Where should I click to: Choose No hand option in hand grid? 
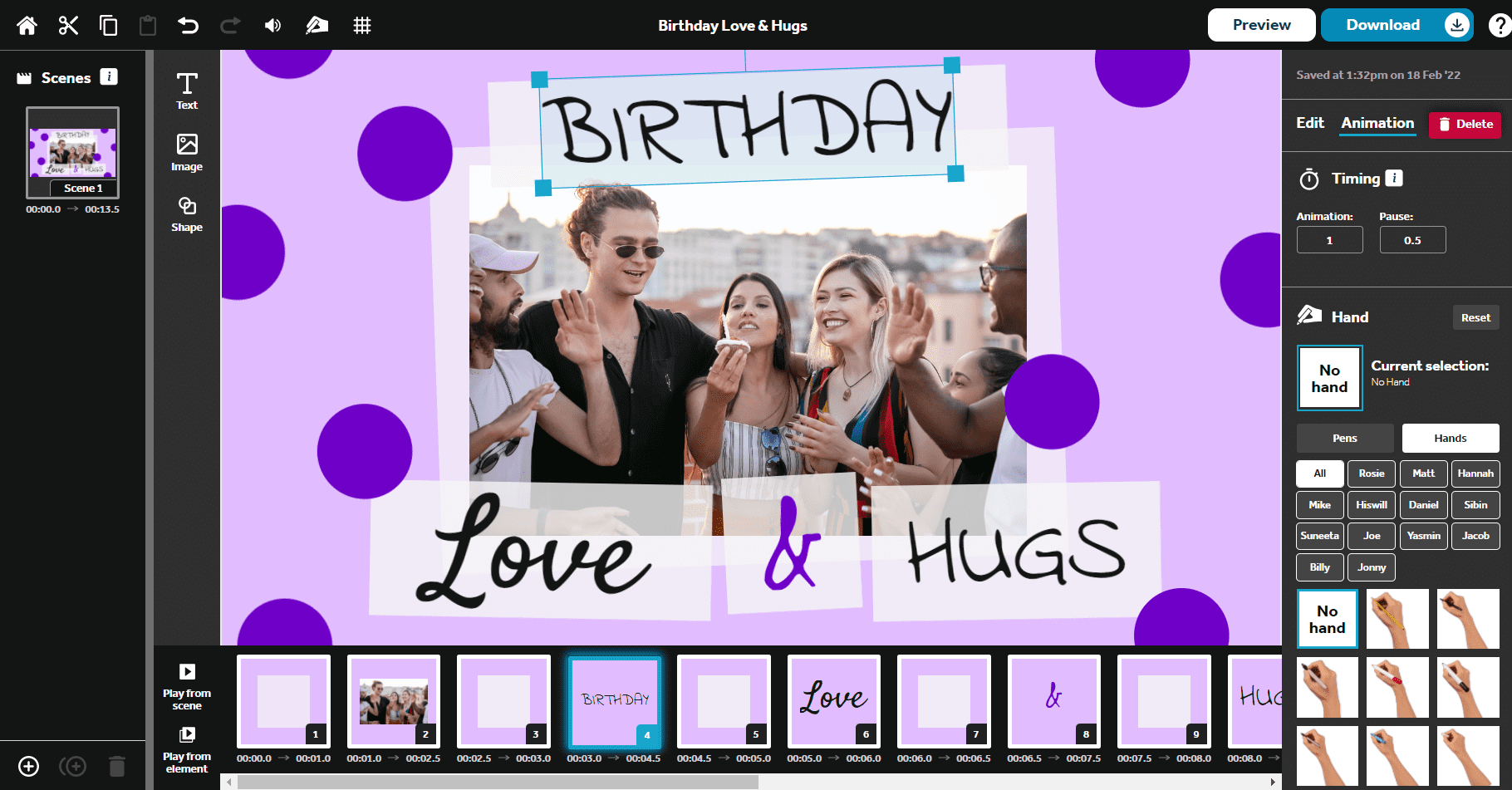point(1328,619)
